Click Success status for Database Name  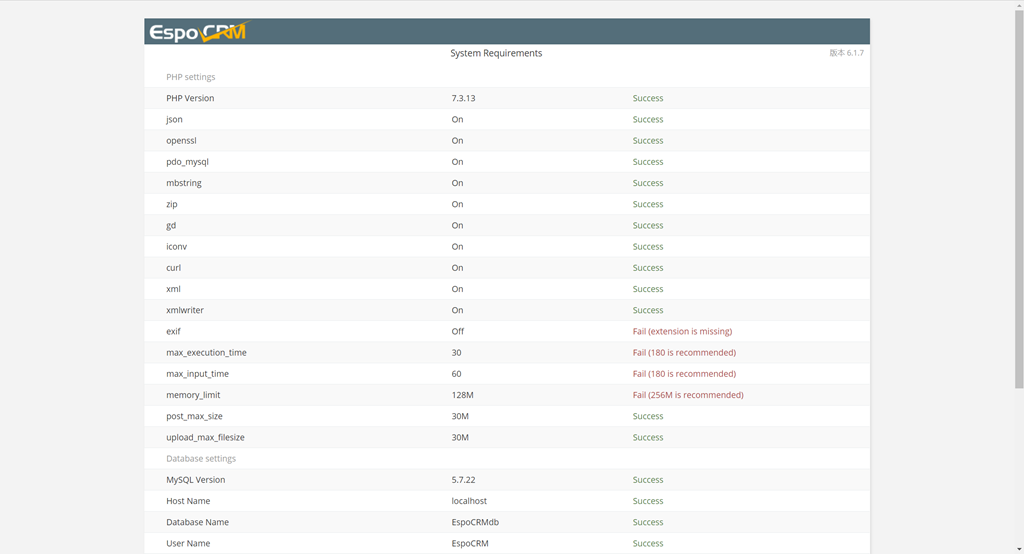648,522
